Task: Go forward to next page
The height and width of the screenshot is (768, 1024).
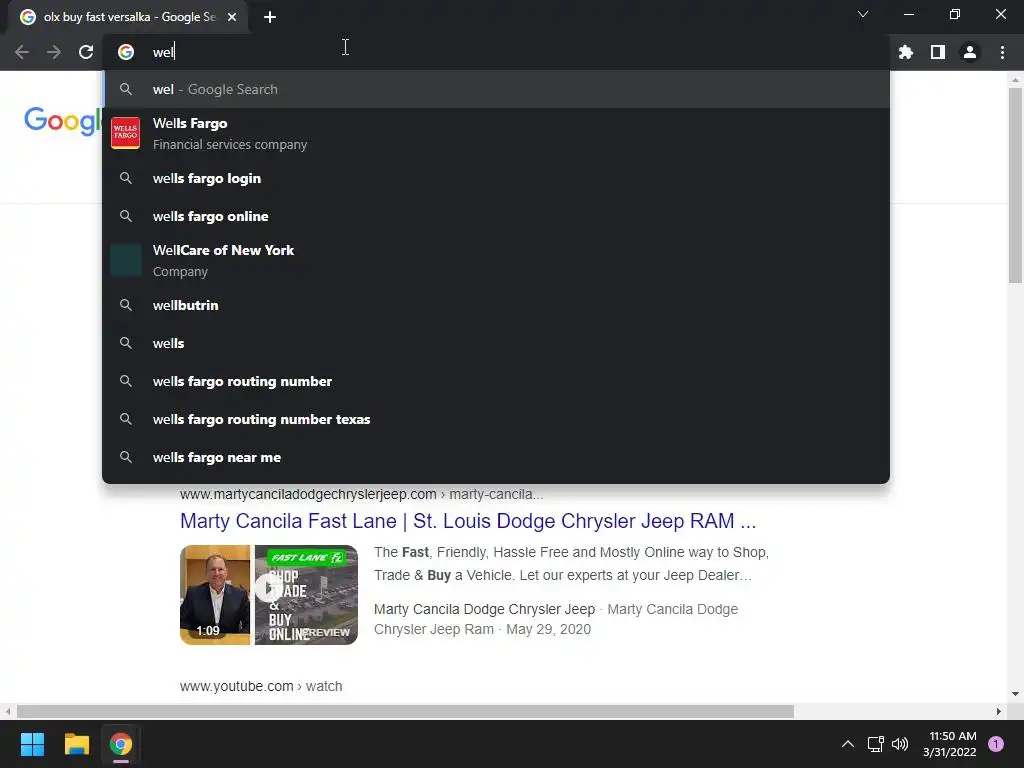Action: (54, 52)
